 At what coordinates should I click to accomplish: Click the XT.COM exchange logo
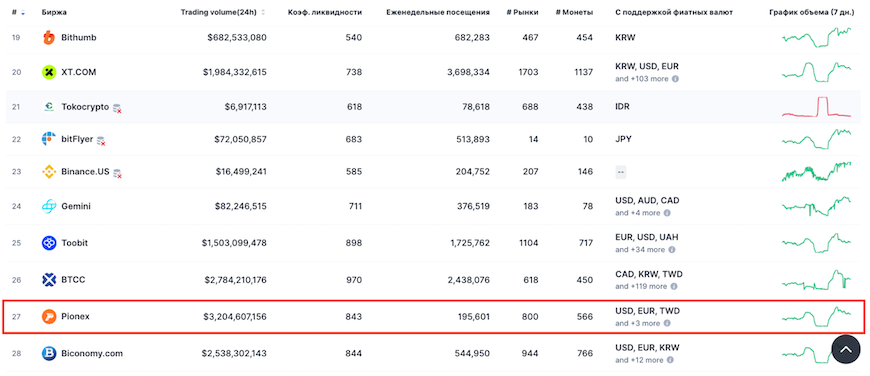(x=49, y=72)
